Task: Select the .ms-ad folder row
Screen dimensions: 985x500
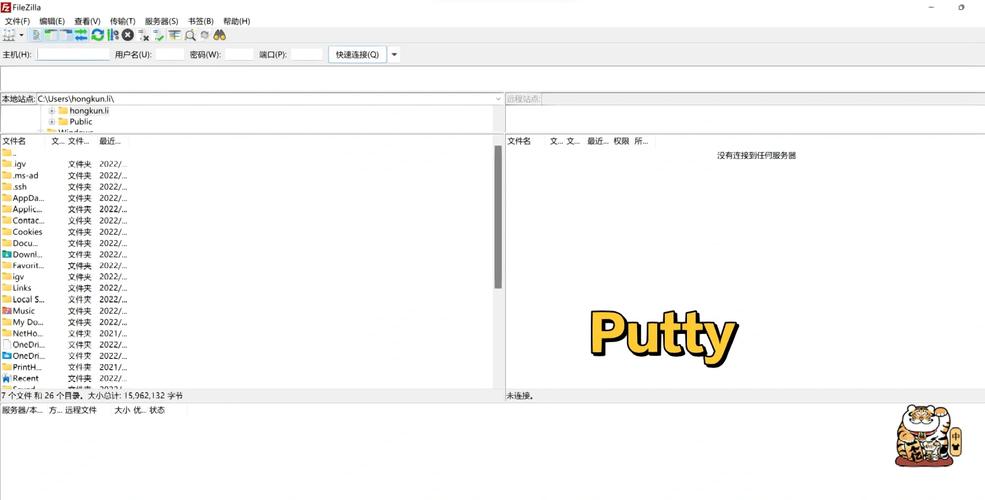Action: pyautogui.click(x=65, y=175)
